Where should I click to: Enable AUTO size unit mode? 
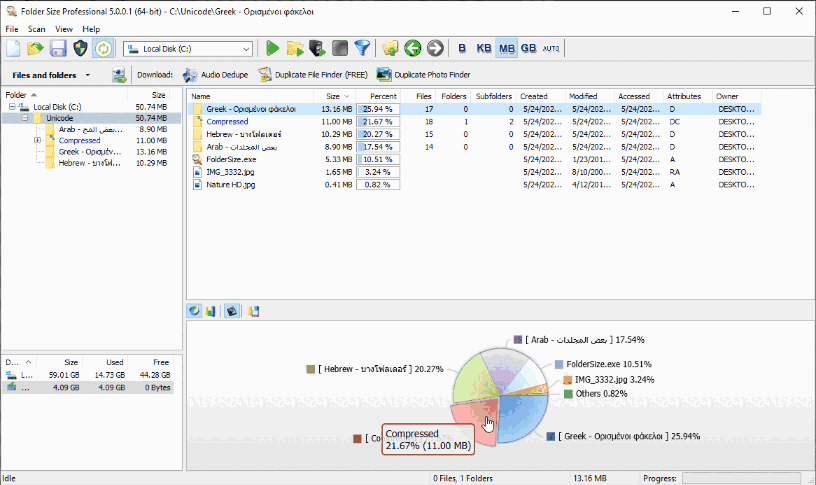tap(551, 48)
